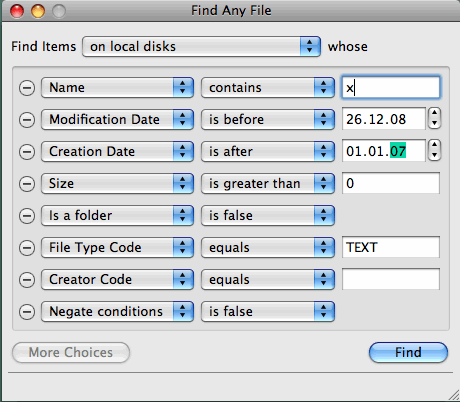Open 'is false' dropdown beside Negate conditions
460x402 pixels.
[x=268, y=311]
